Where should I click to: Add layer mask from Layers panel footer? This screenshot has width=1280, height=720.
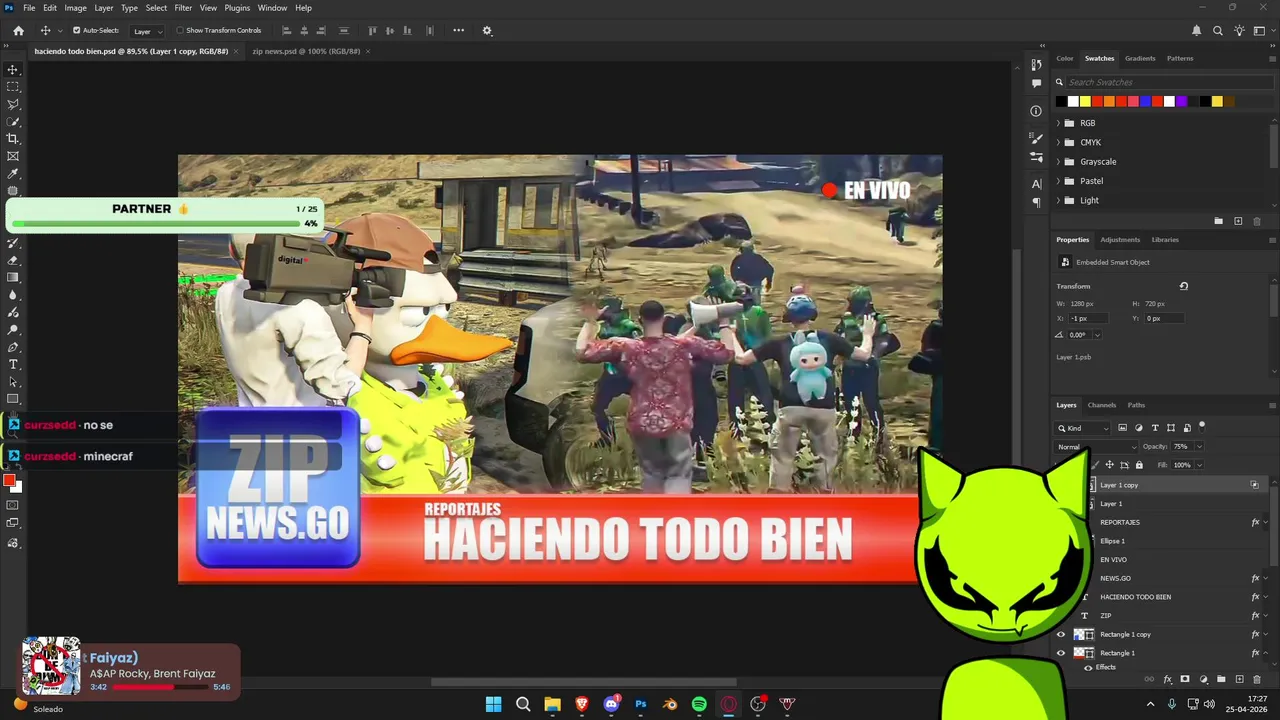(x=1185, y=679)
